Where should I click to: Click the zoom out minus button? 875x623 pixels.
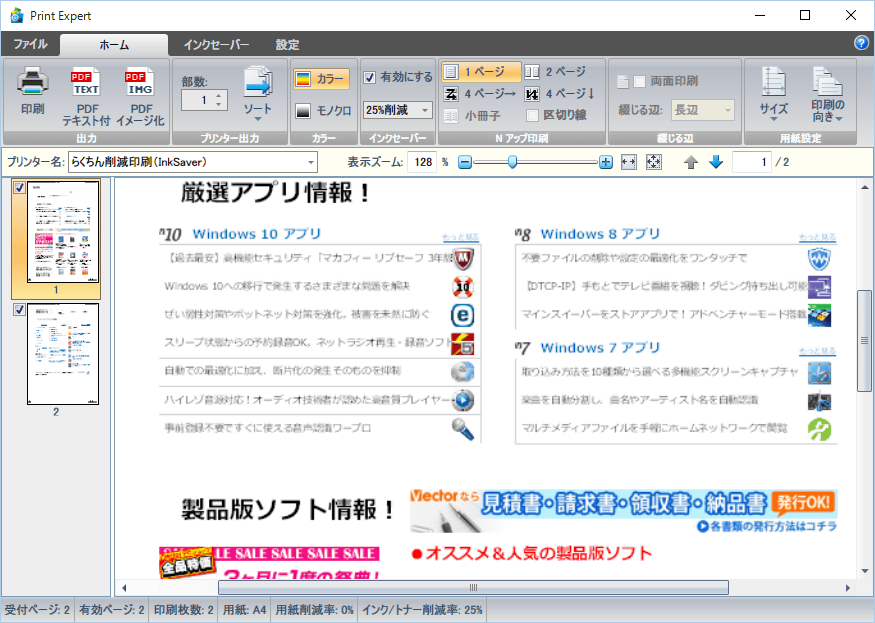click(x=465, y=162)
